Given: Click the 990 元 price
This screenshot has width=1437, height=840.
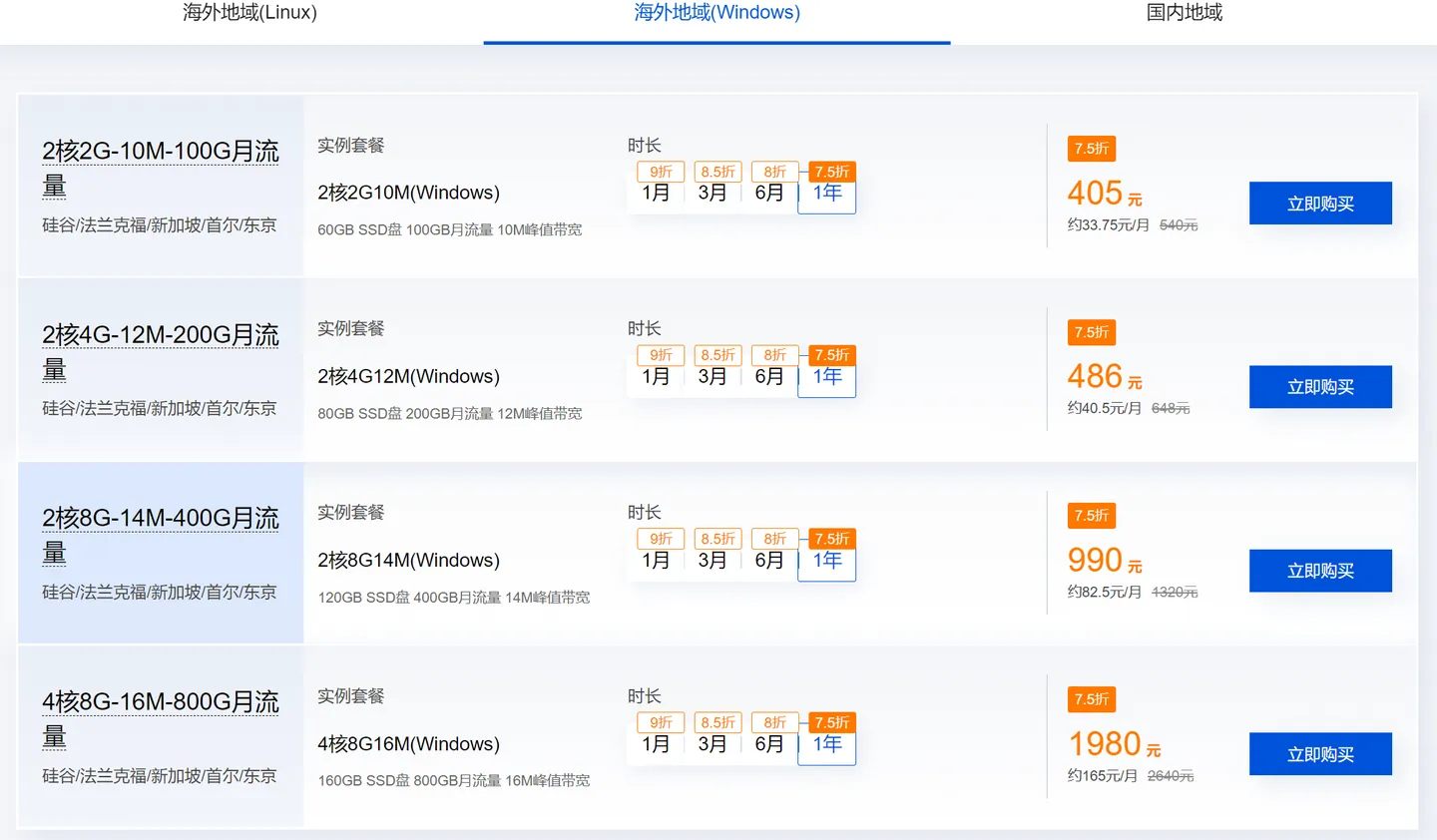Looking at the screenshot, I should 1105,560.
